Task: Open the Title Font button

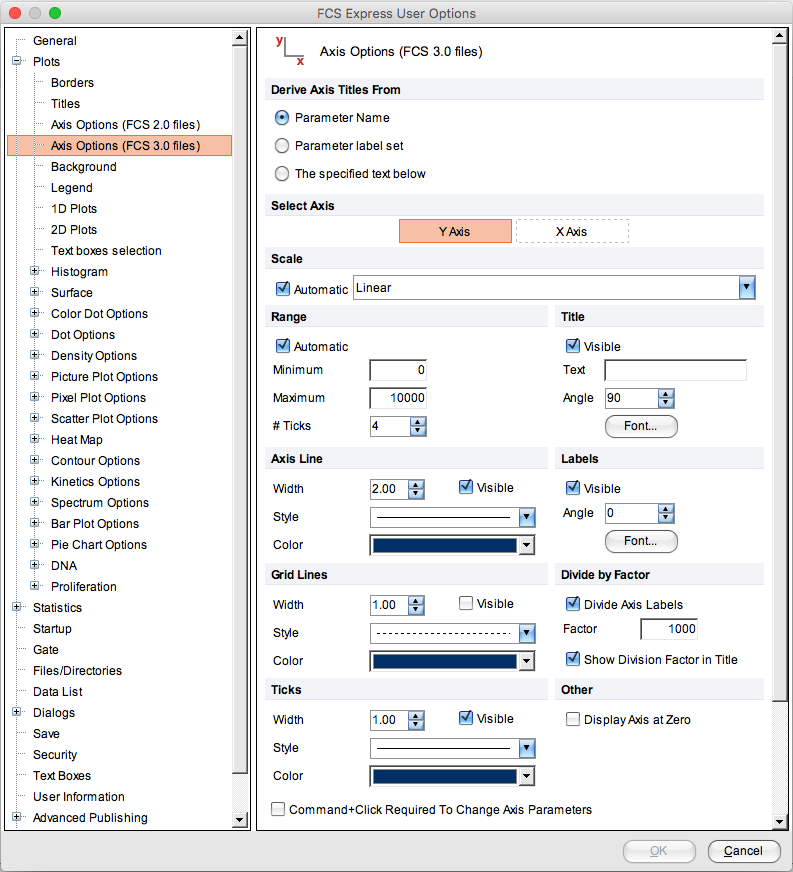Action: (641, 426)
